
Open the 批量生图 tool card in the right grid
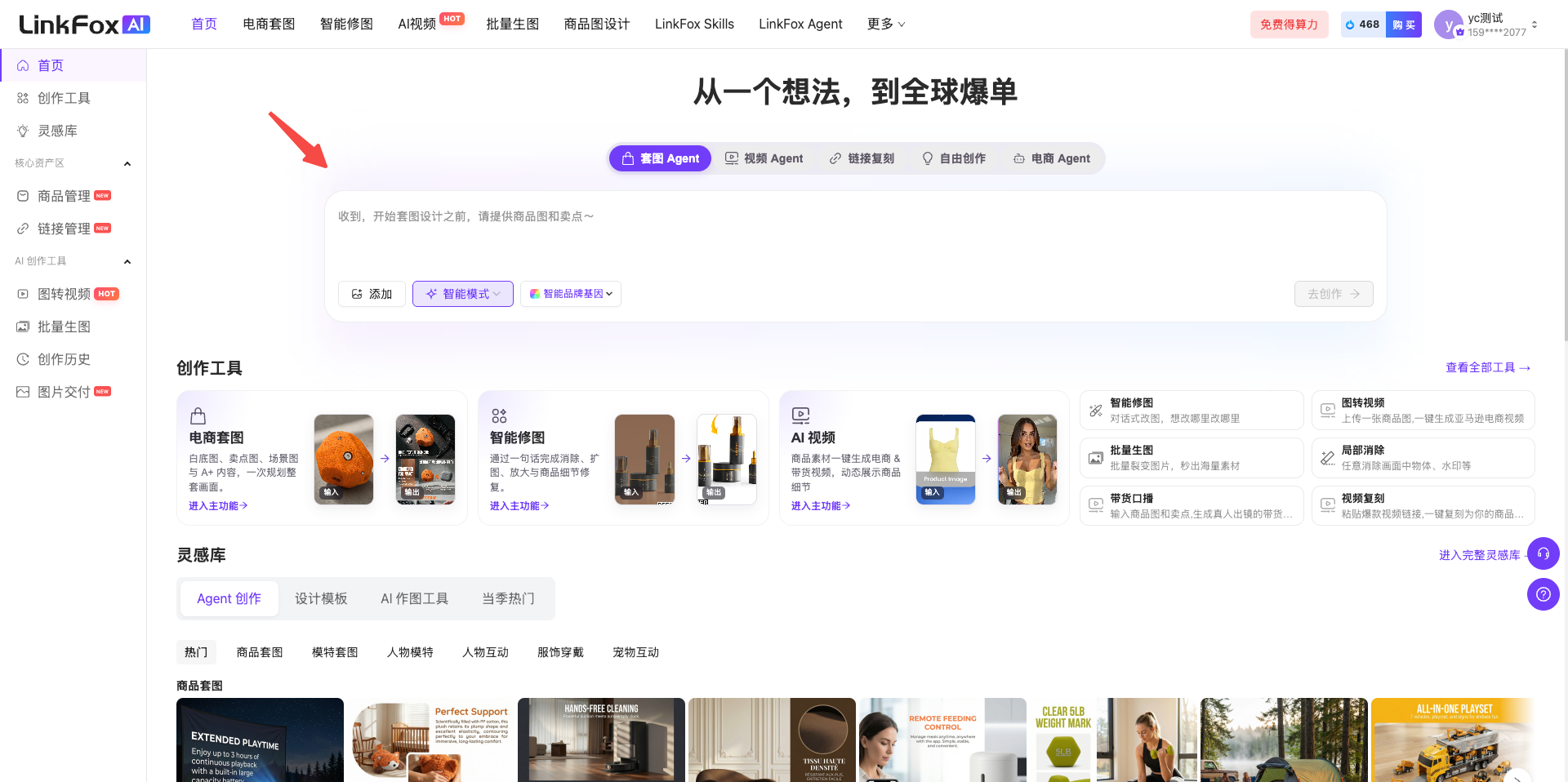coord(1192,458)
